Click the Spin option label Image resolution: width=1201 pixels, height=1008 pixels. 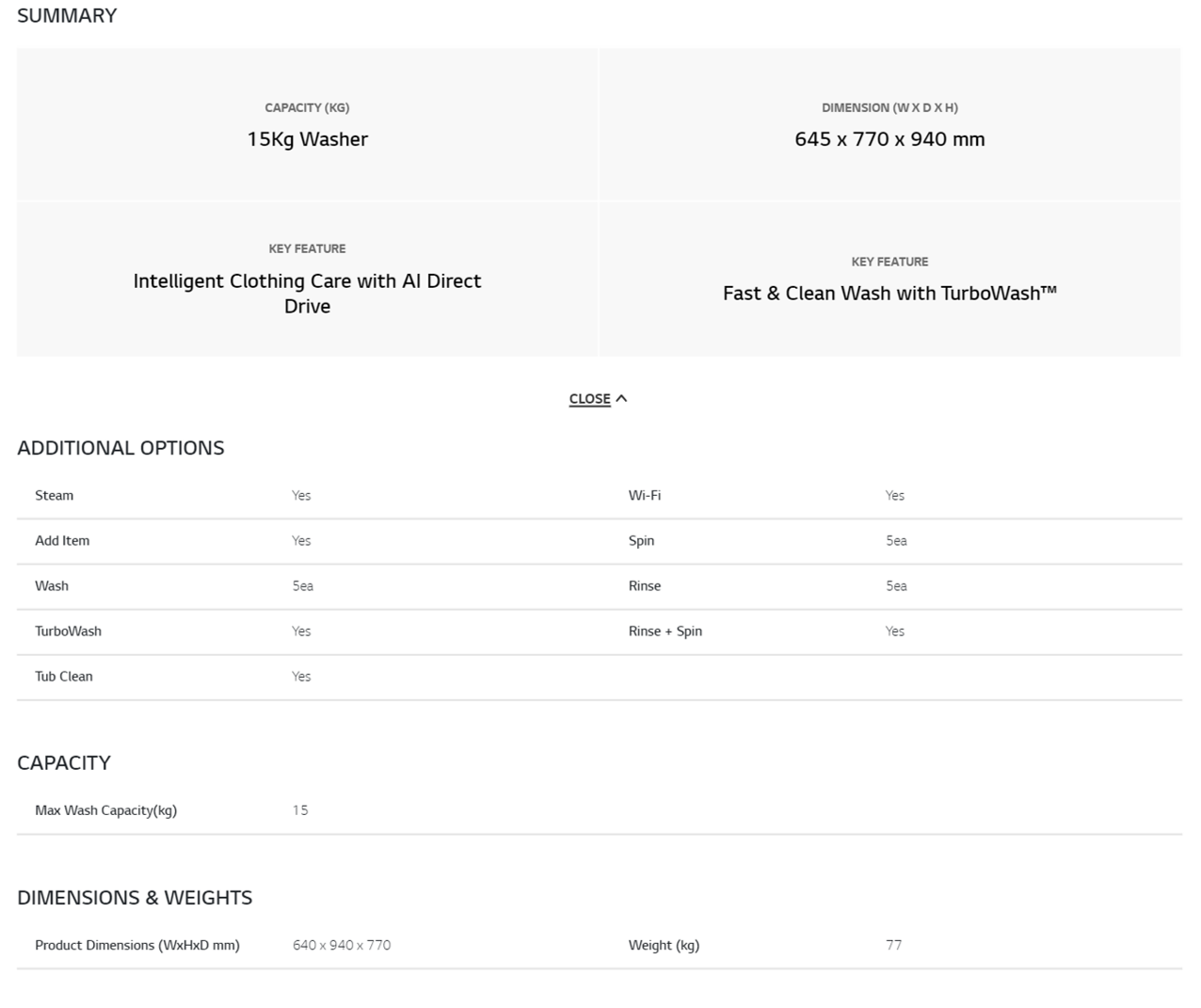(x=641, y=541)
